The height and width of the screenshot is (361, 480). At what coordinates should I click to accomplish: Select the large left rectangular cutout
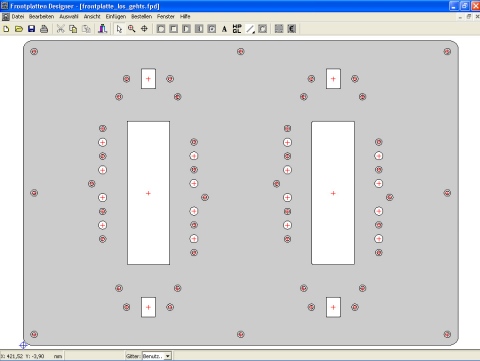(x=148, y=193)
